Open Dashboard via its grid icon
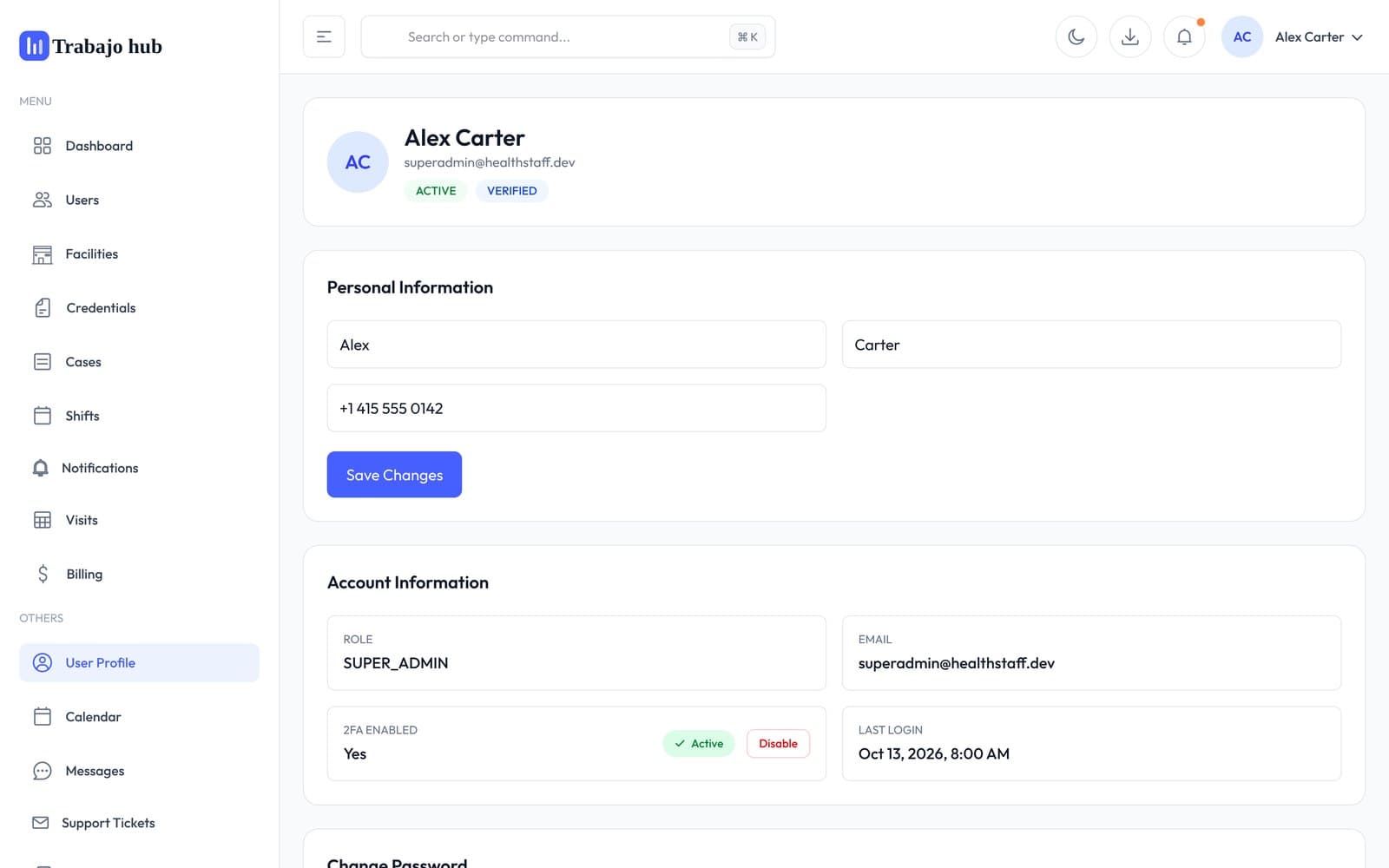The width and height of the screenshot is (1389, 868). tap(42, 146)
